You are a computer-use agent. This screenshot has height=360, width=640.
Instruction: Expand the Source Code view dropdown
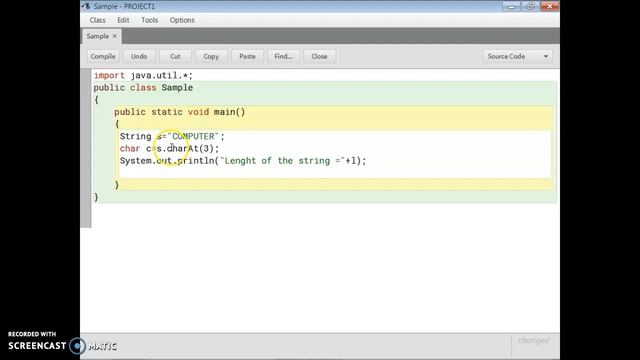pyautogui.click(x=518, y=56)
